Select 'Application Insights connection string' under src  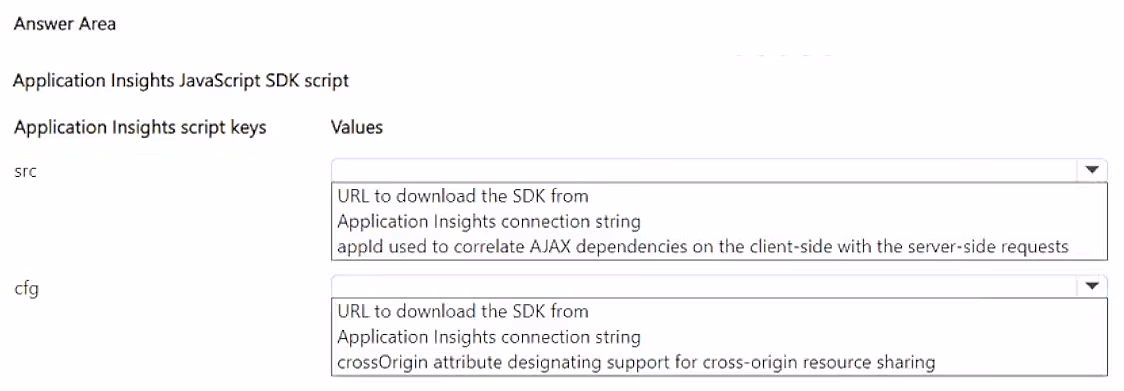488,221
